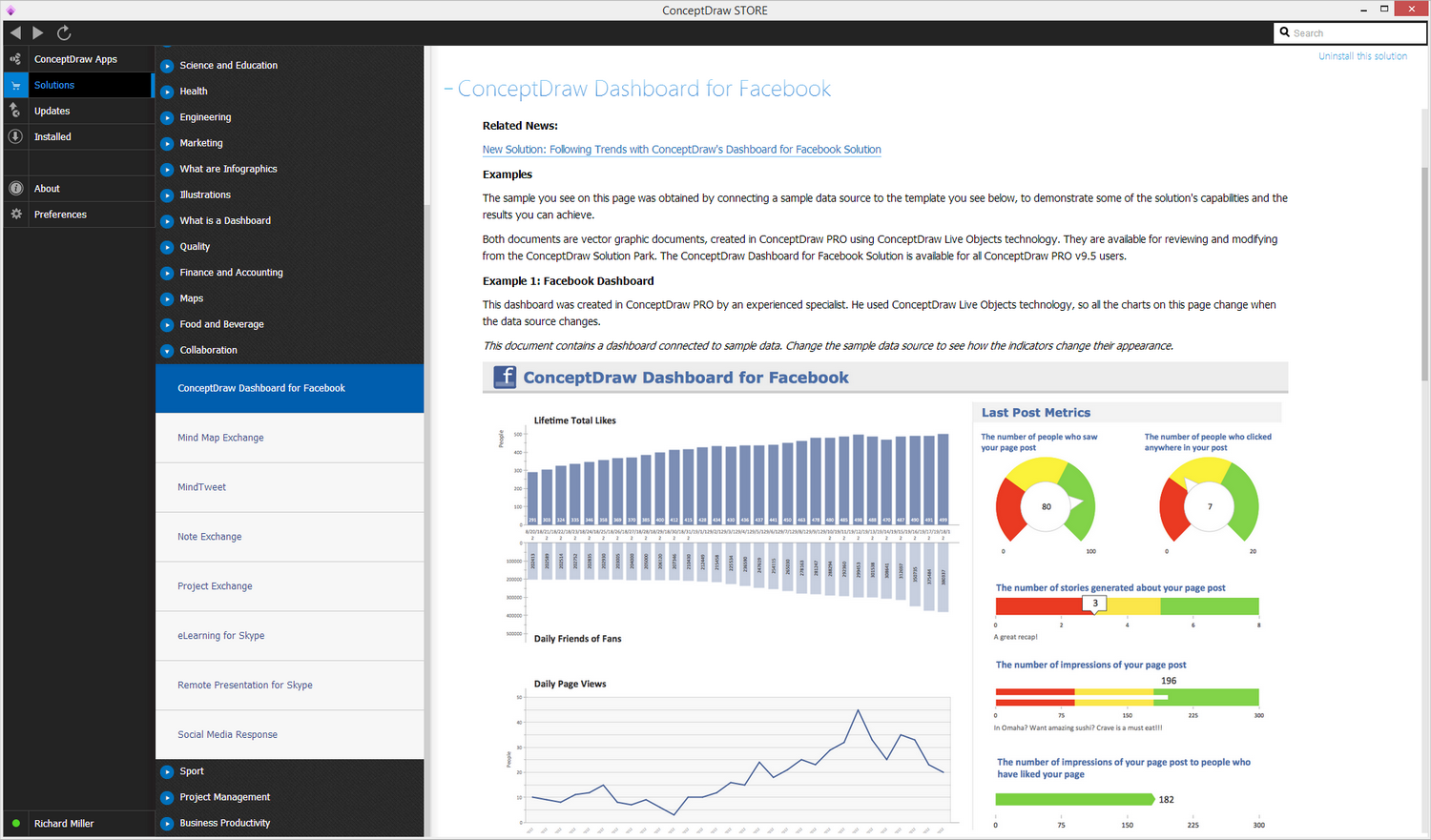
Task: Open Preferences
Action: [x=60, y=215]
